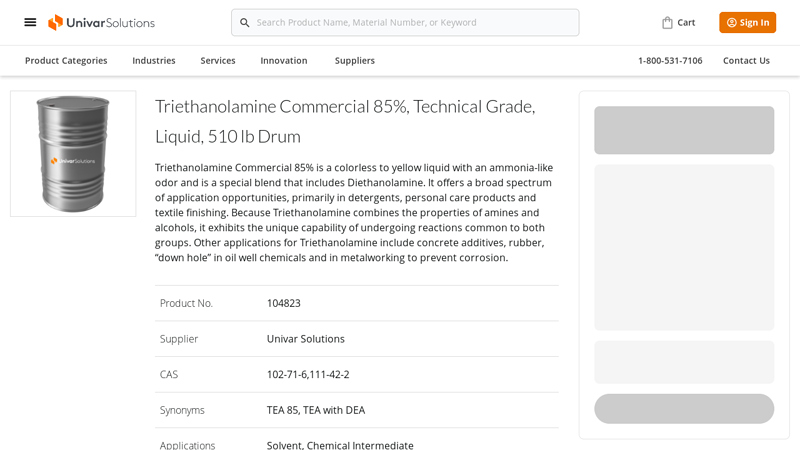The height and width of the screenshot is (450, 800).
Task: Select the Triethanolamine product title
Action: pyautogui.click(x=345, y=121)
